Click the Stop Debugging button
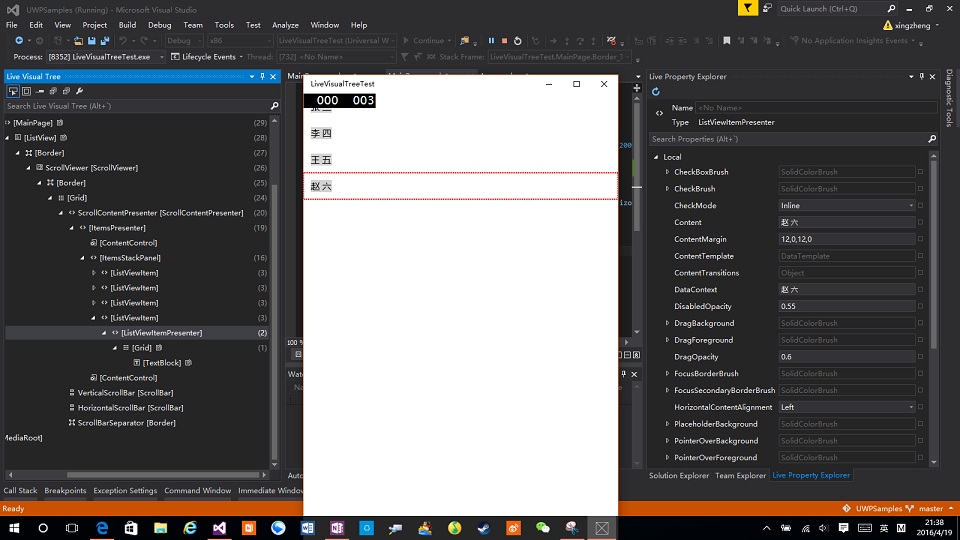This screenshot has height=540, width=960. point(504,41)
